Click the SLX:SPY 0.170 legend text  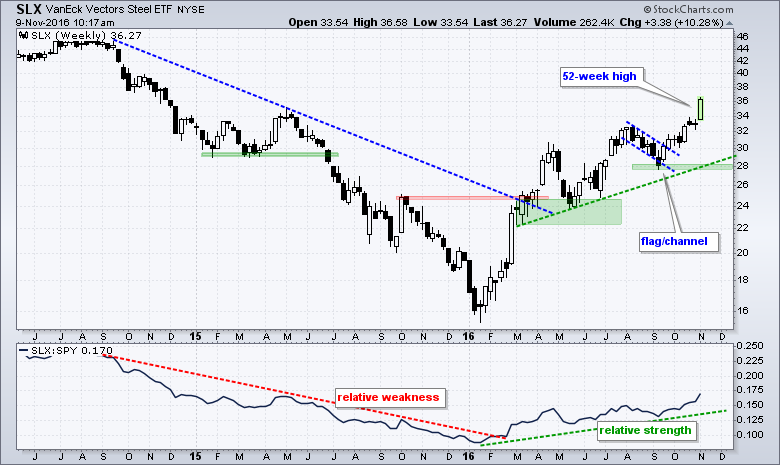[72, 351]
